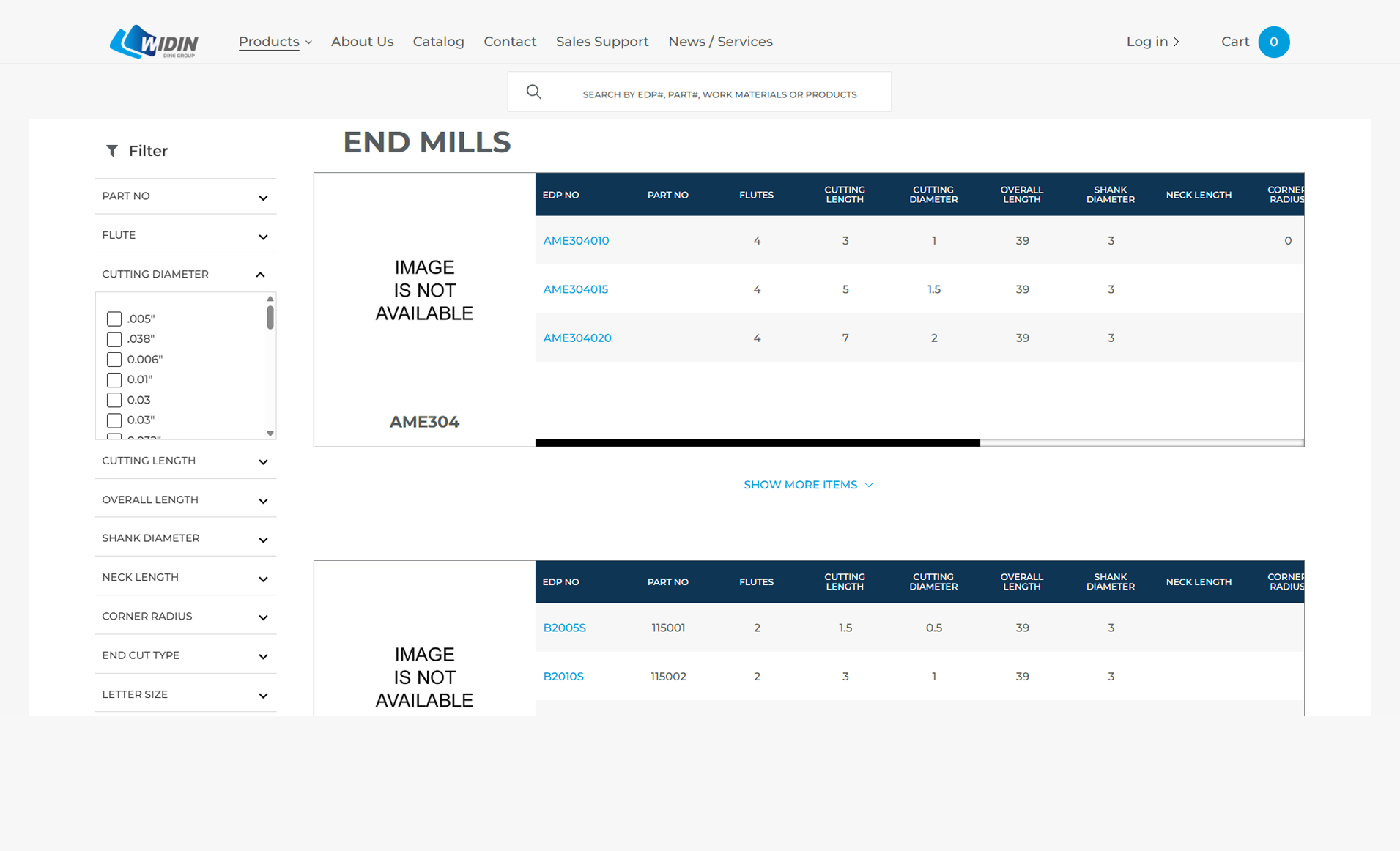Click the AME304 table horizontal scrollbar
The width and height of the screenshot is (1400, 851).
[x=758, y=442]
